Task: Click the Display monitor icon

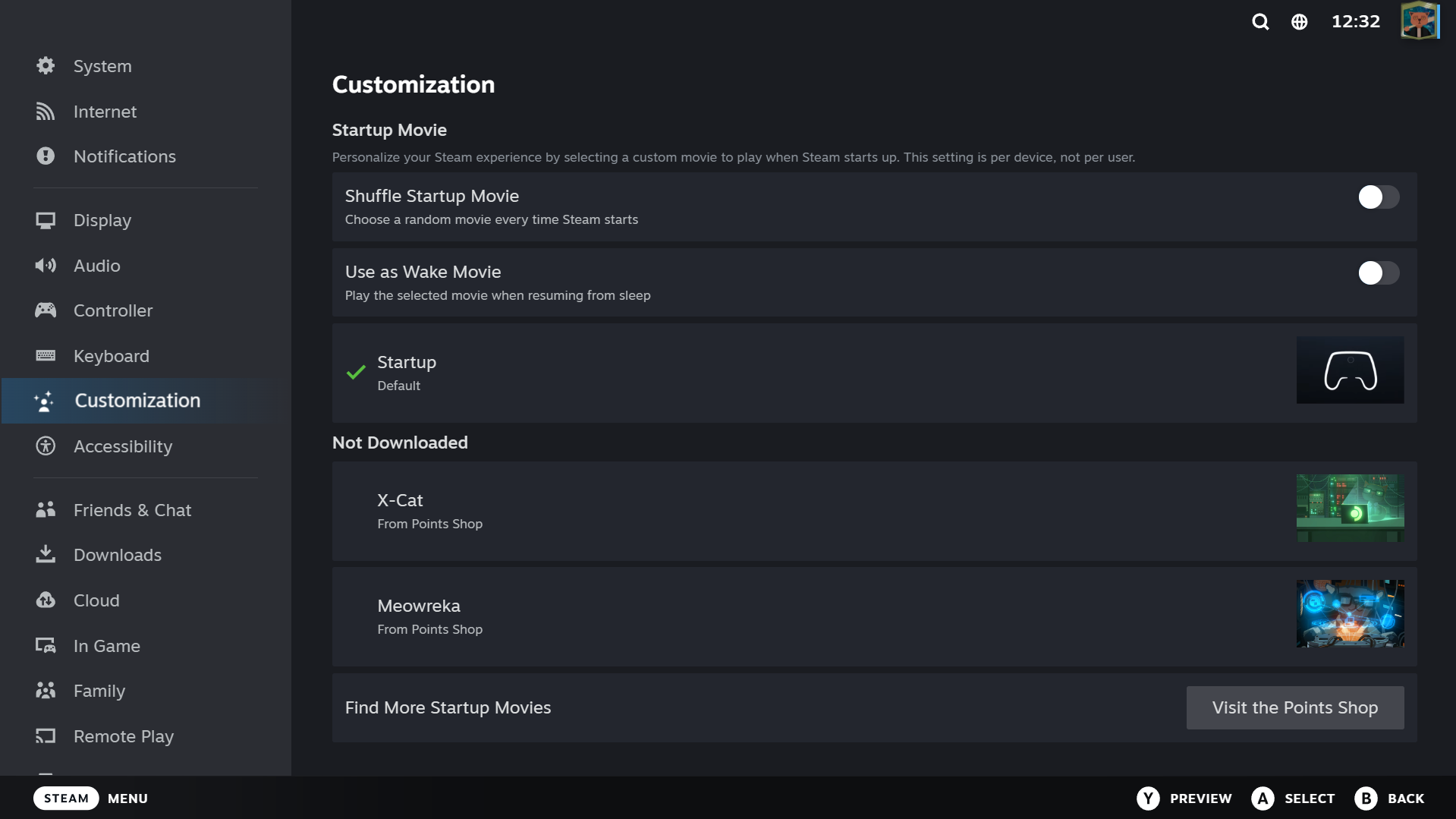Action: pos(46,220)
